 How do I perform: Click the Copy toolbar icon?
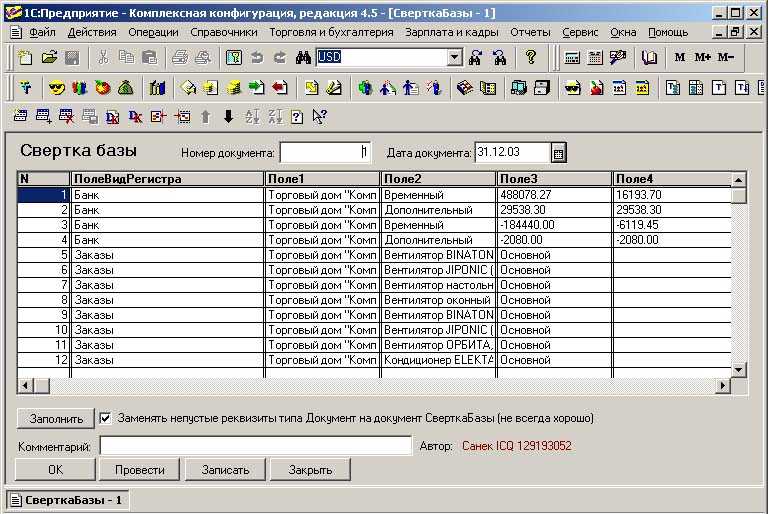click(126, 58)
